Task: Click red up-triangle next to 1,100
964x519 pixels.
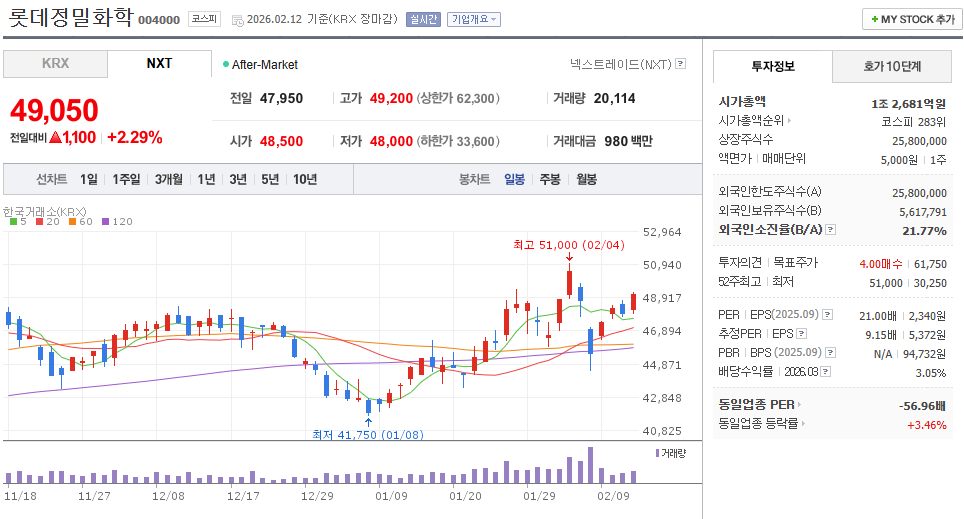Action: 55,137
